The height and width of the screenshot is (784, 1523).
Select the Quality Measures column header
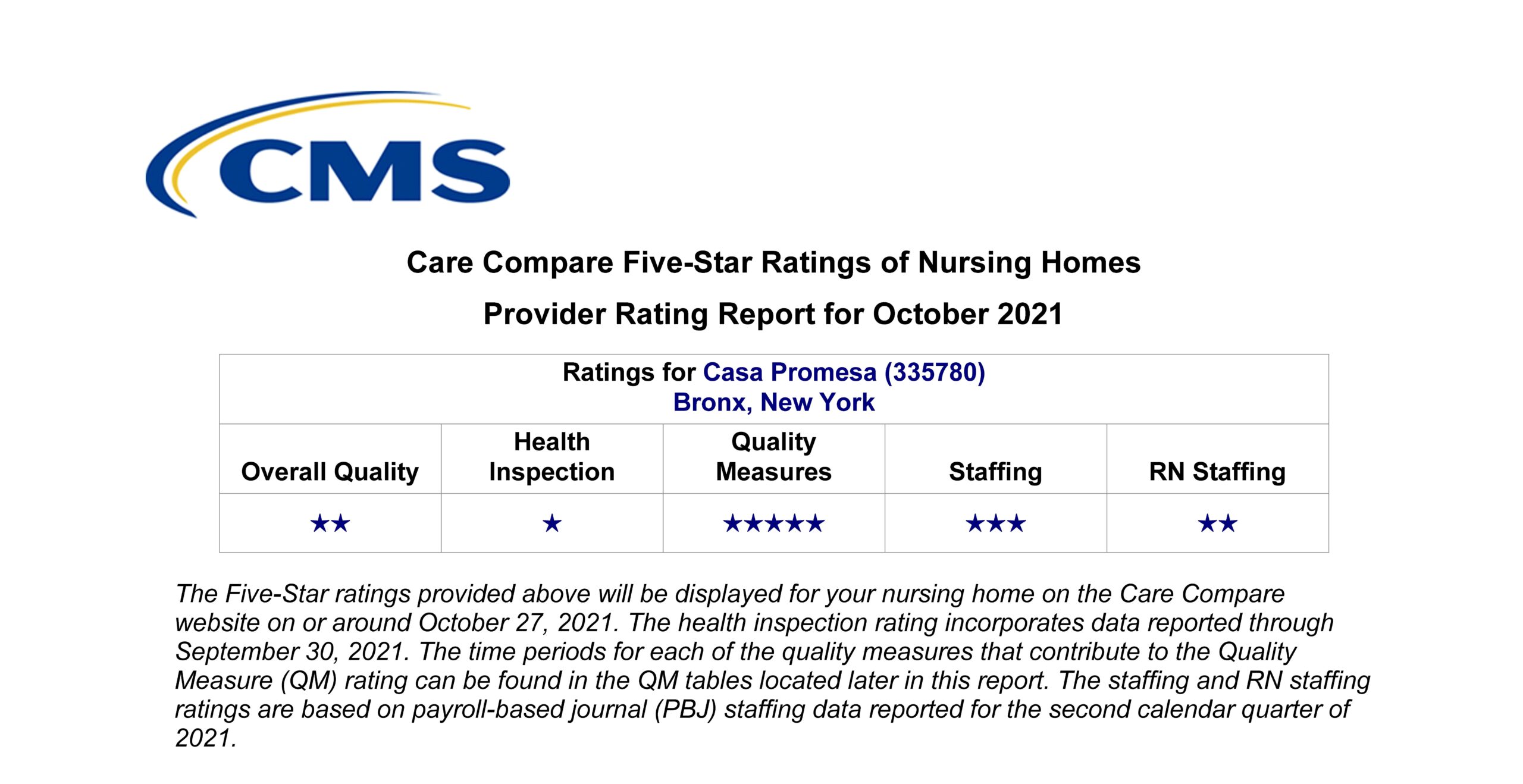point(773,457)
